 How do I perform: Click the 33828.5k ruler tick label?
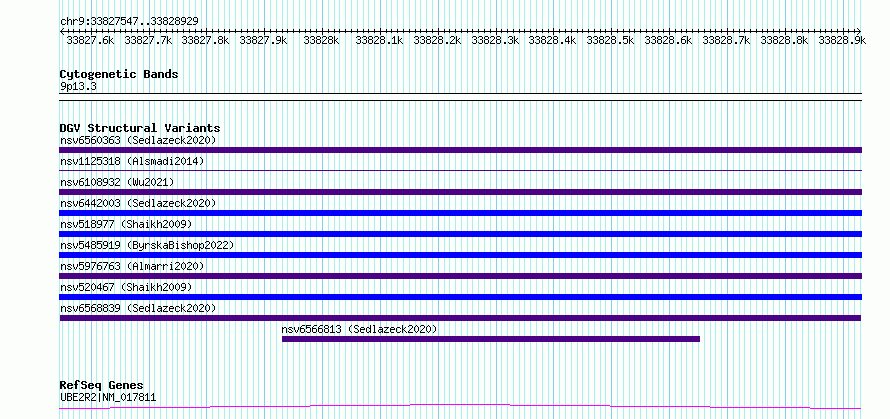tap(610, 40)
